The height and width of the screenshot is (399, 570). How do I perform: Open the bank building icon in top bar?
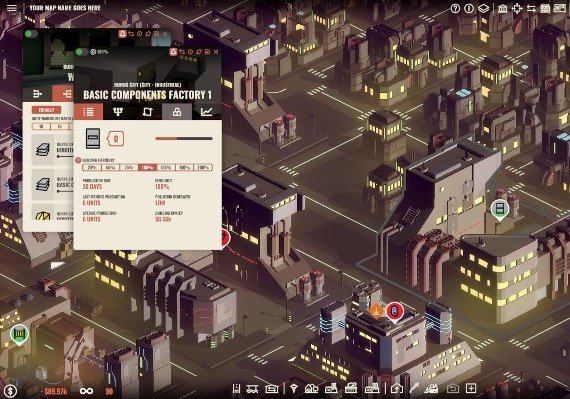click(x=503, y=8)
